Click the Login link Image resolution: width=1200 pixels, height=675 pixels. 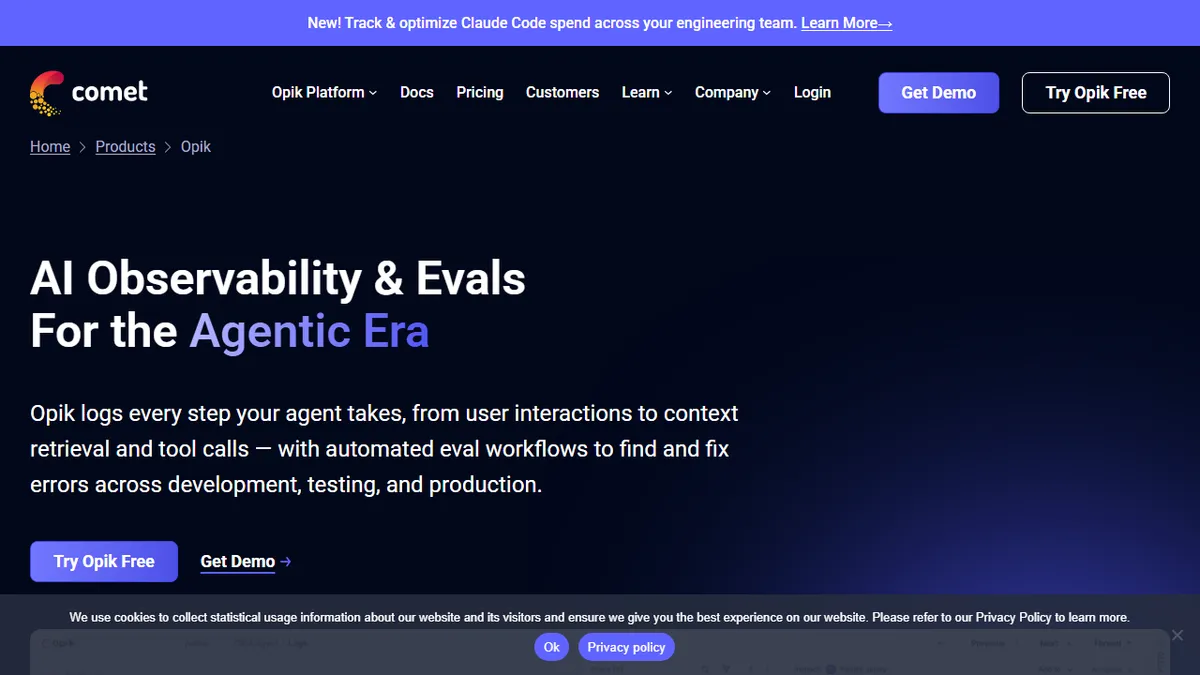pos(812,92)
